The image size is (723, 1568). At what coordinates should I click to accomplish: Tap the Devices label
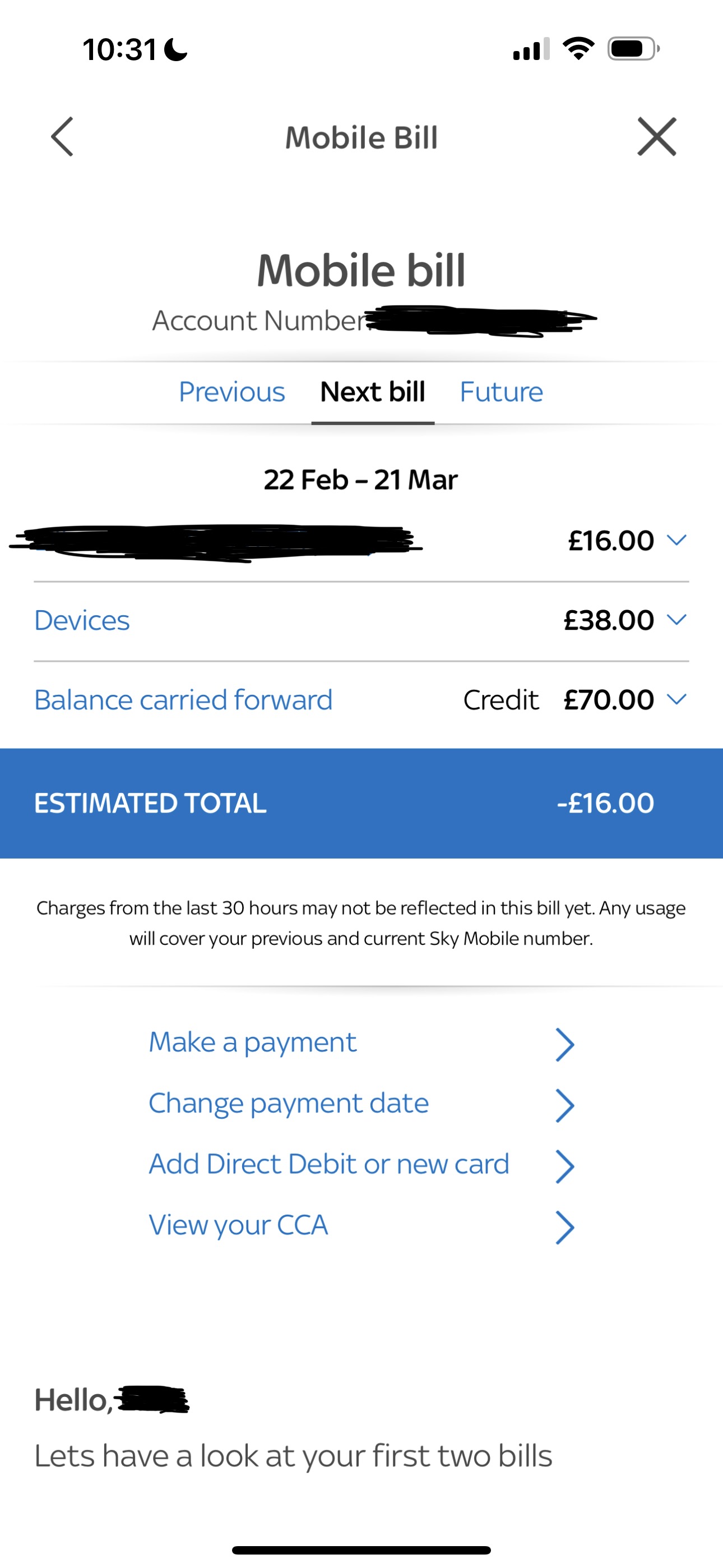pos(82,620)
